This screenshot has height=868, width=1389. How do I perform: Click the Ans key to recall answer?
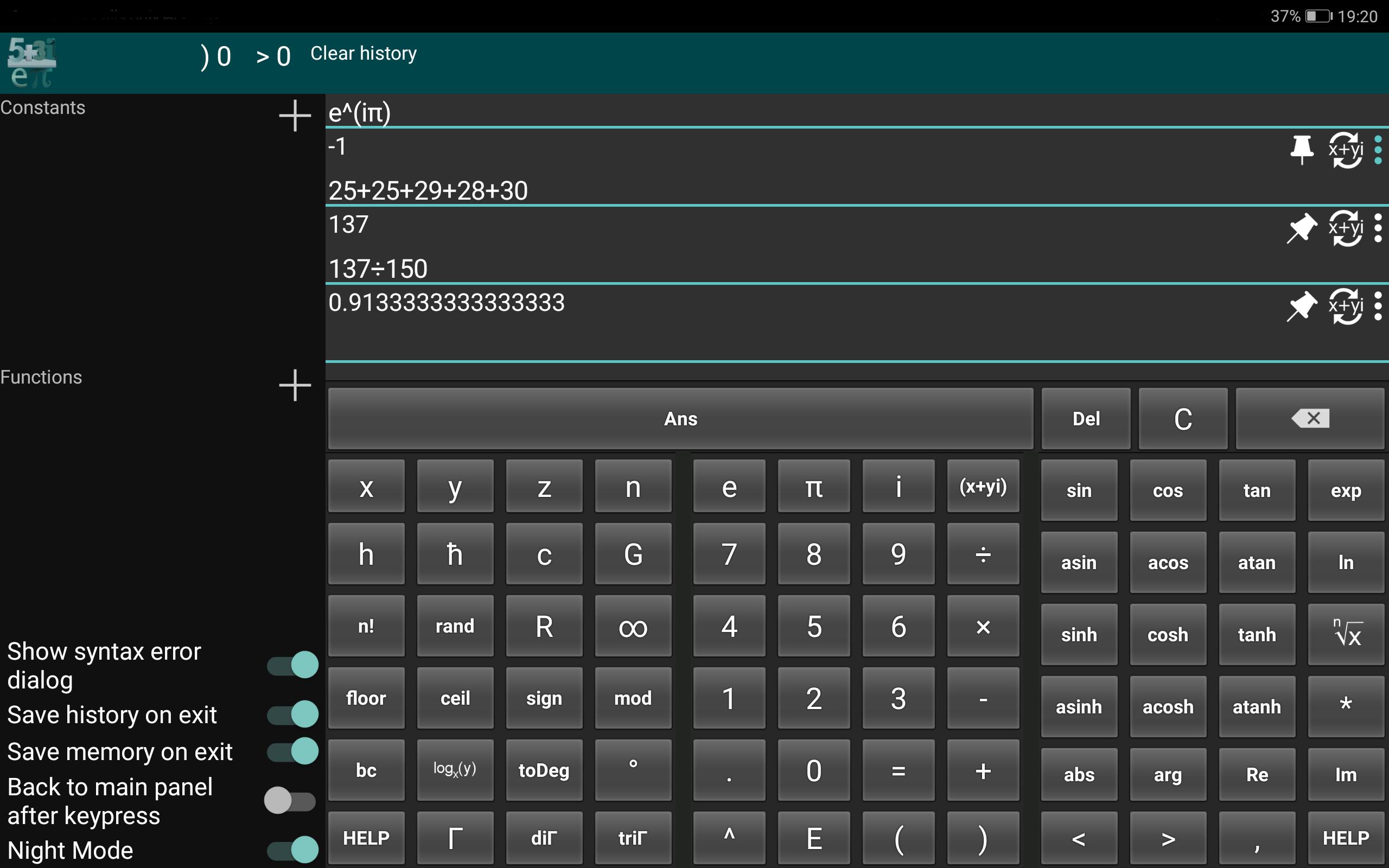(x=682, y=418)
